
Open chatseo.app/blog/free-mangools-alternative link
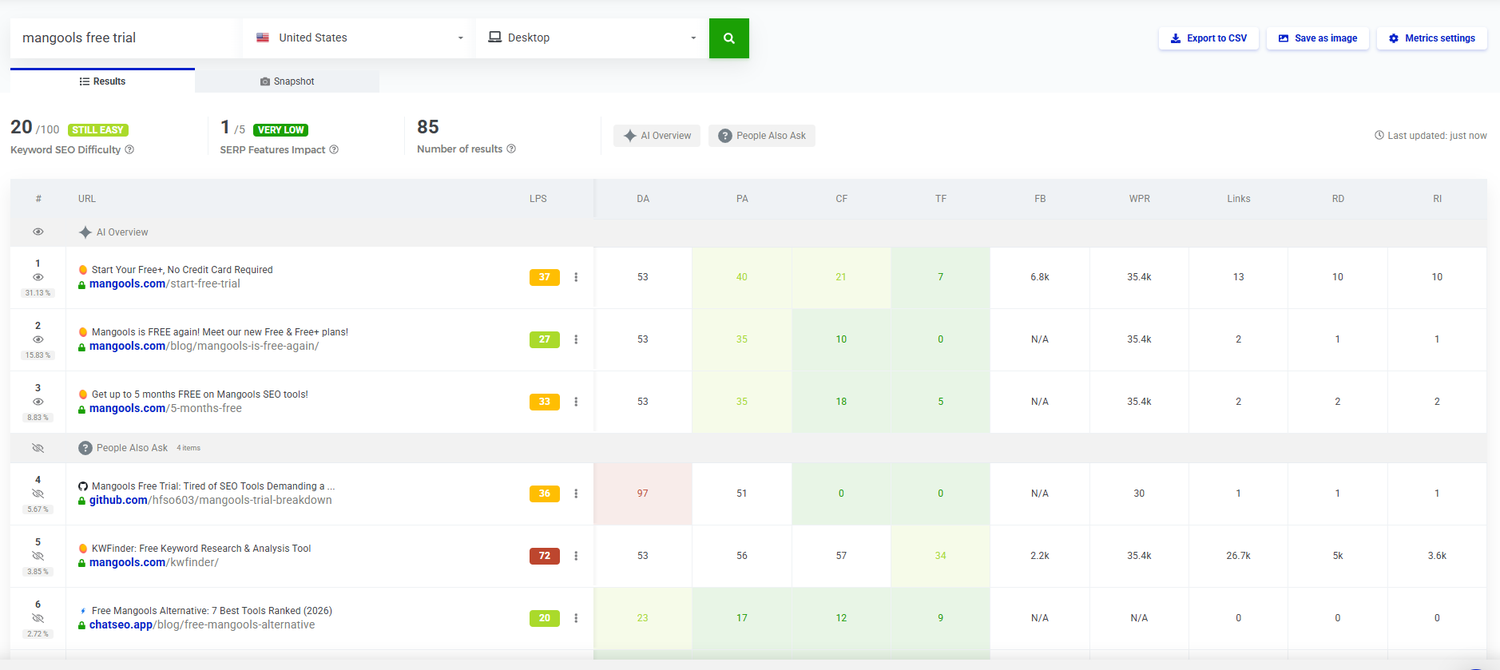[202, 625]
